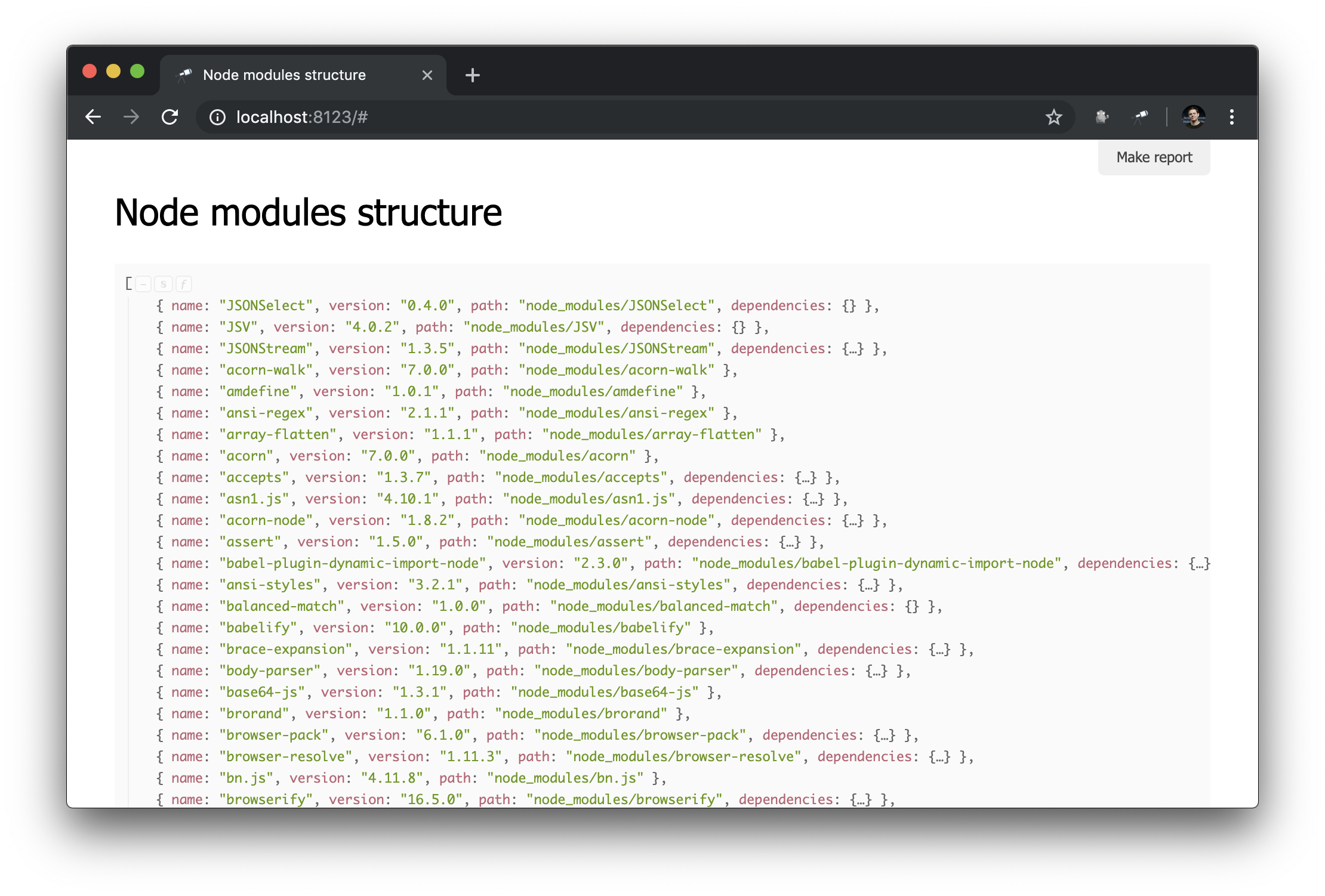Expand dependencies of brace-expansion entry
Screen dimensions: 1325x896
tap(939, 650)
